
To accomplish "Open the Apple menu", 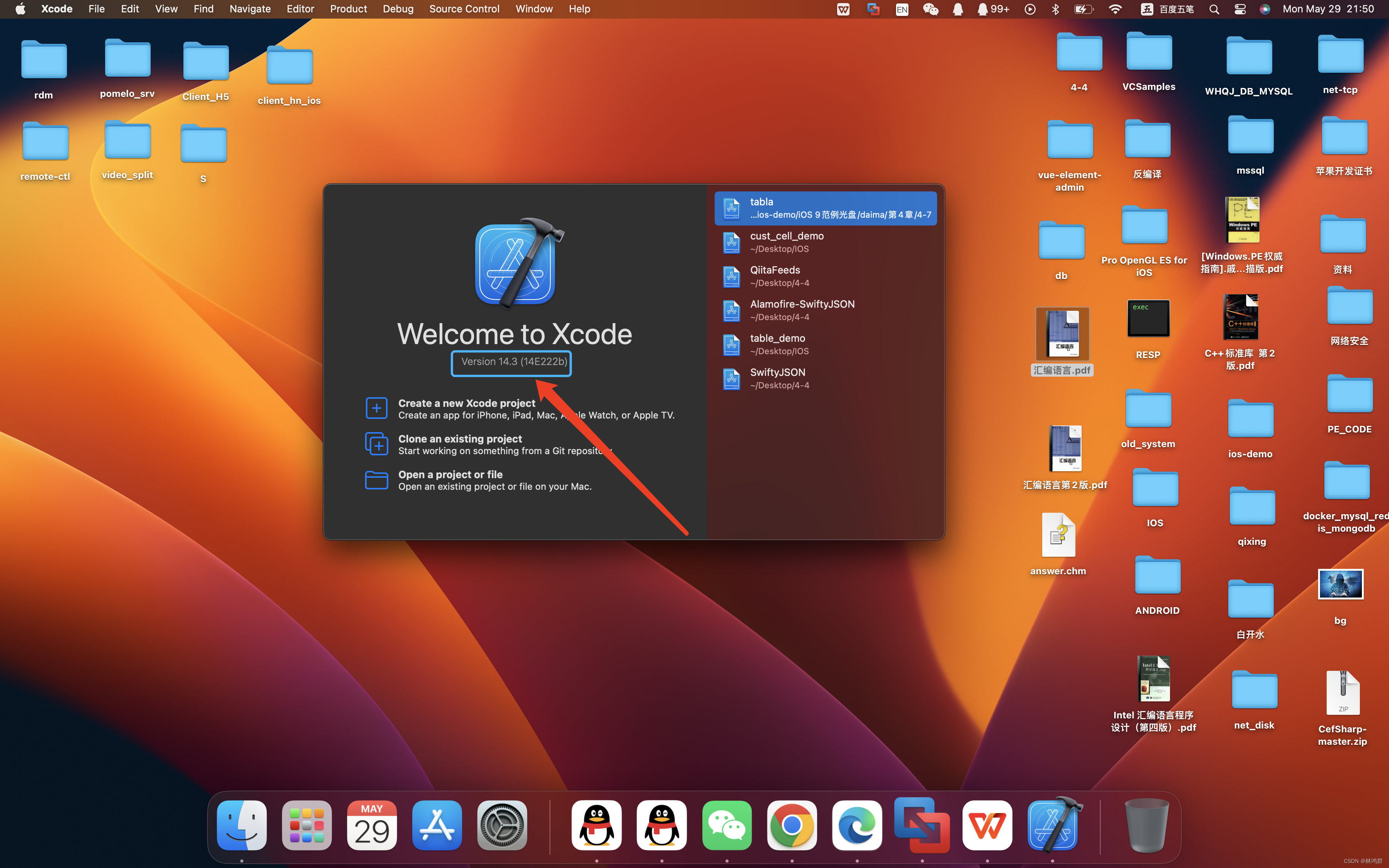I will tap(20, 9).
